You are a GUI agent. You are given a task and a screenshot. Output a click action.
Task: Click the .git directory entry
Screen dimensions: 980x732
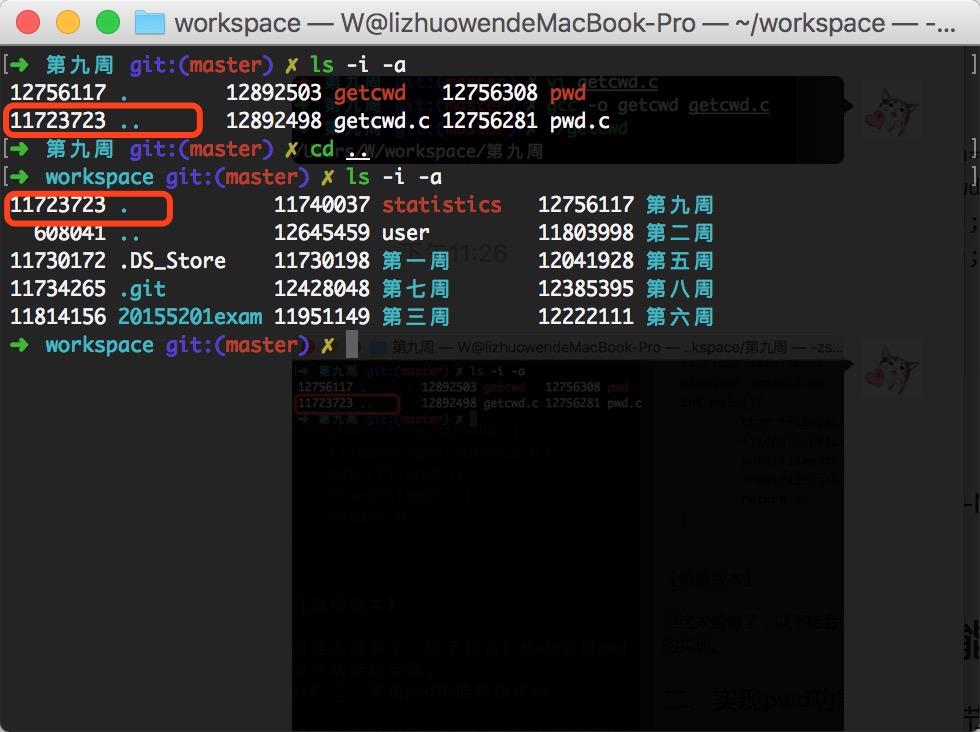(142, 289)
